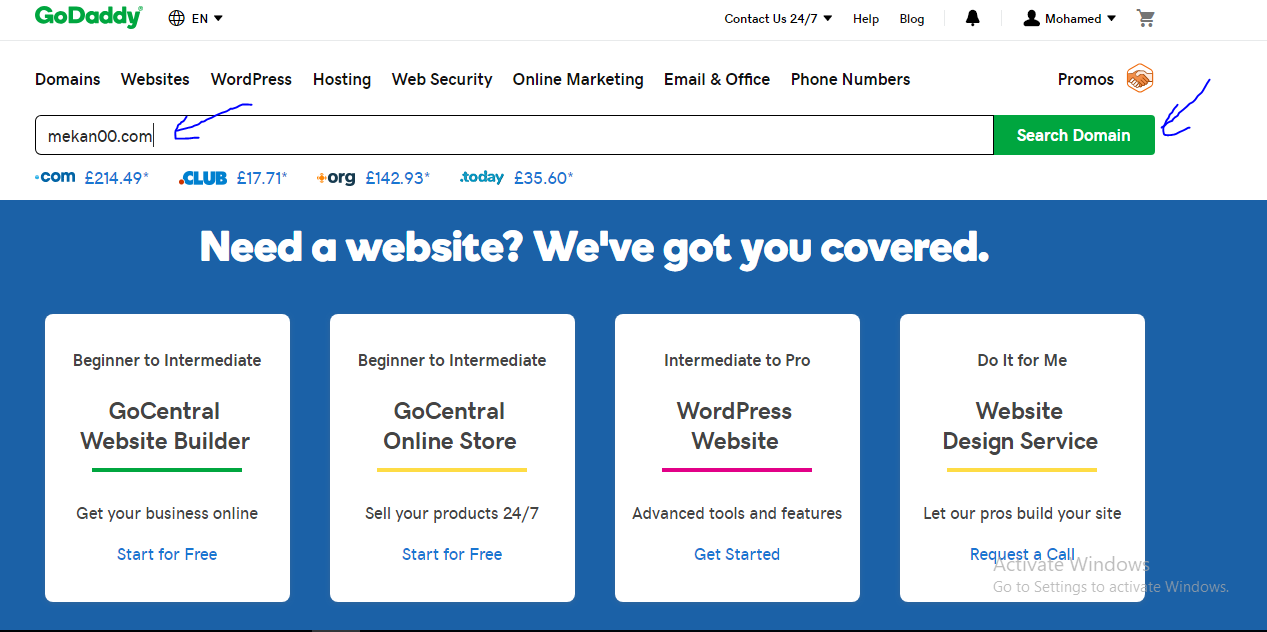Image resolution: width=1267 pixels, height=632 pixels.
Task: Select the WordPress Website card title
Action: click(x=735, y=426)
